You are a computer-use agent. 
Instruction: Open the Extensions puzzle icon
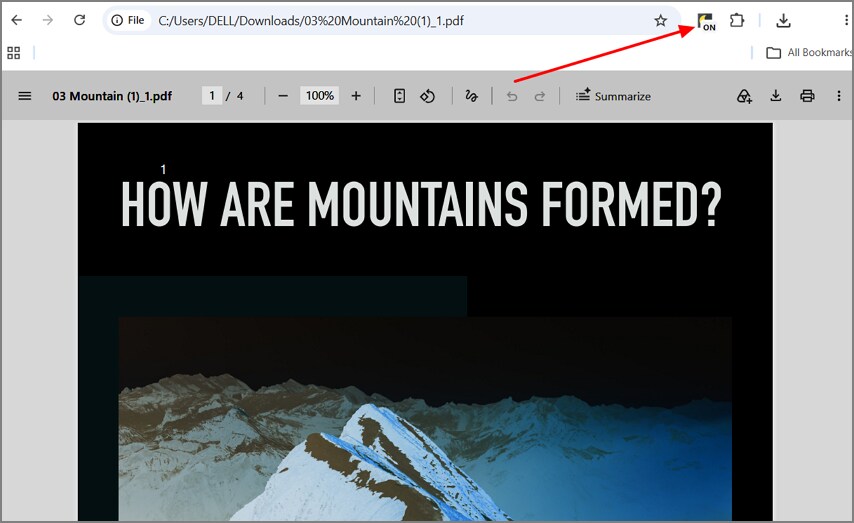737,21
